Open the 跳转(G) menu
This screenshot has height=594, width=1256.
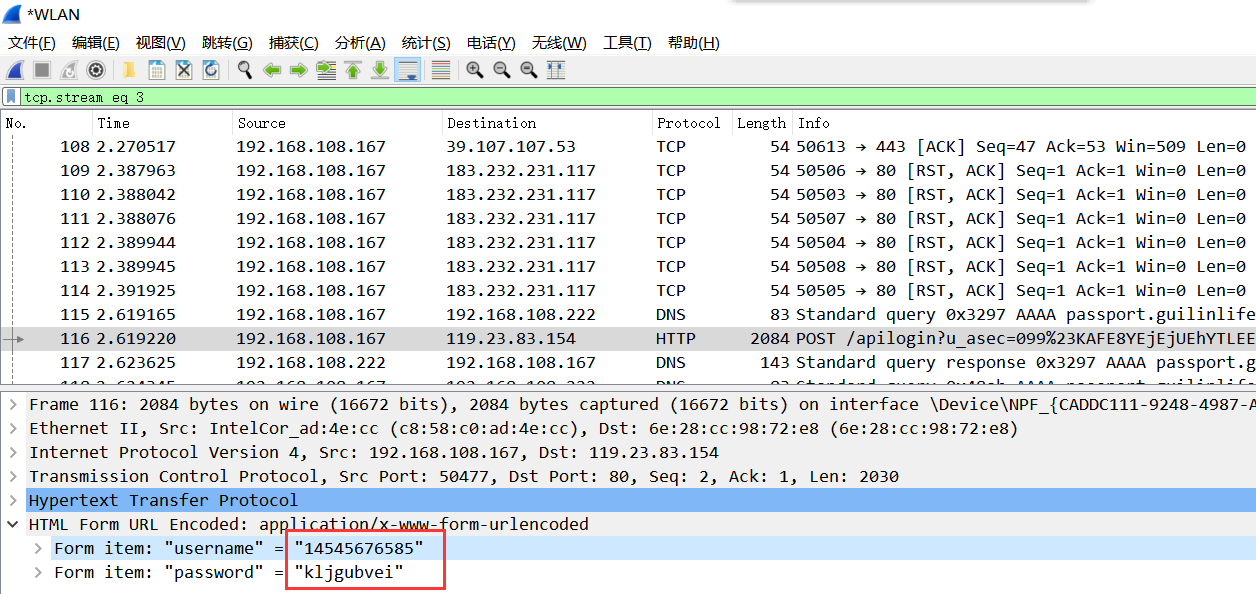coord(227,43)
